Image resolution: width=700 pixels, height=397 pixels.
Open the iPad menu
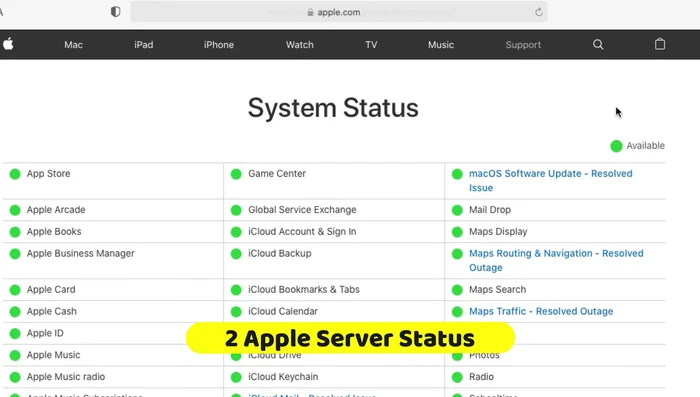[x=144, y=45]
